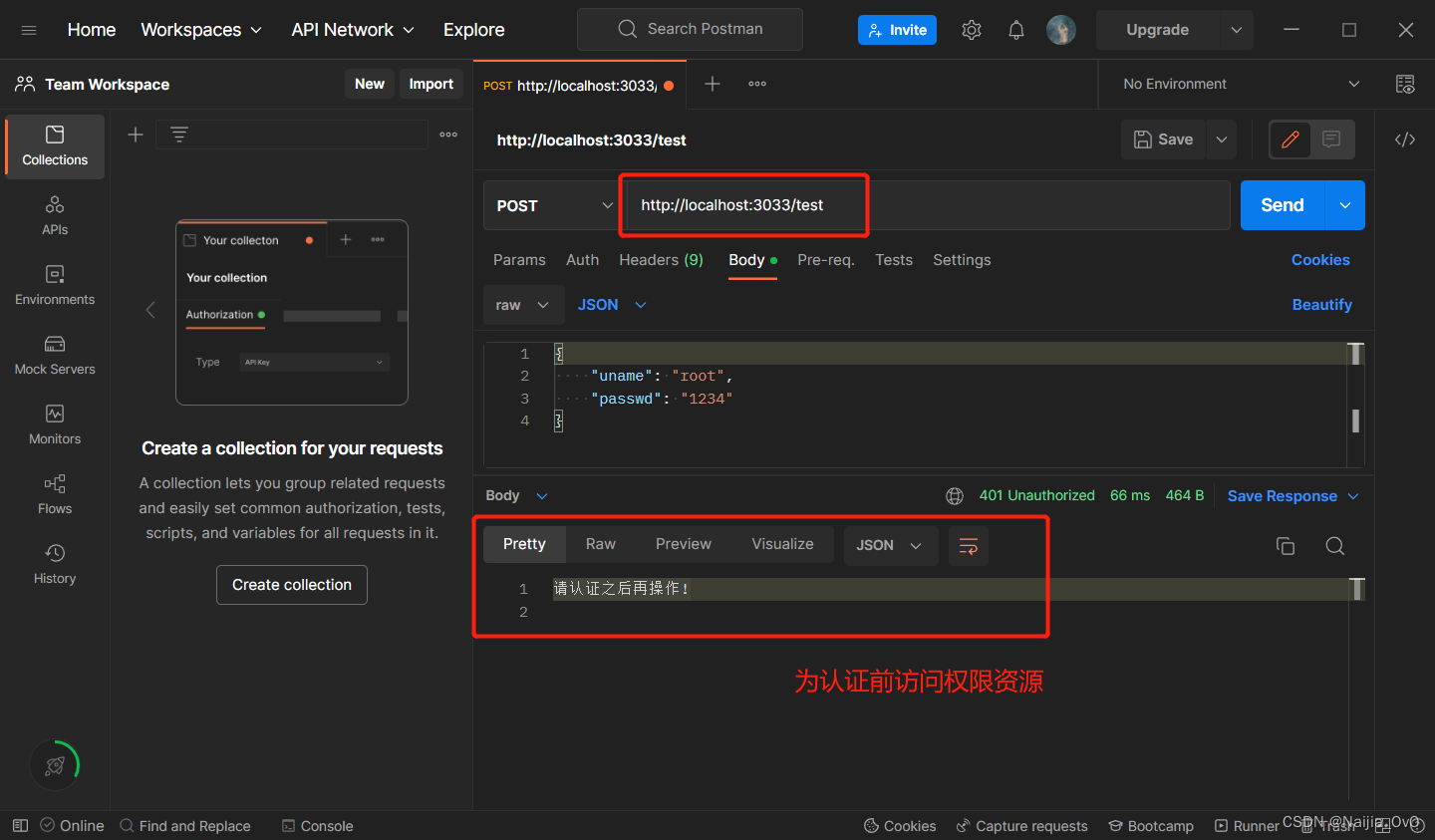1435x840 pixels.
Task: Click the request URL input field
Action: coord(927,205)
